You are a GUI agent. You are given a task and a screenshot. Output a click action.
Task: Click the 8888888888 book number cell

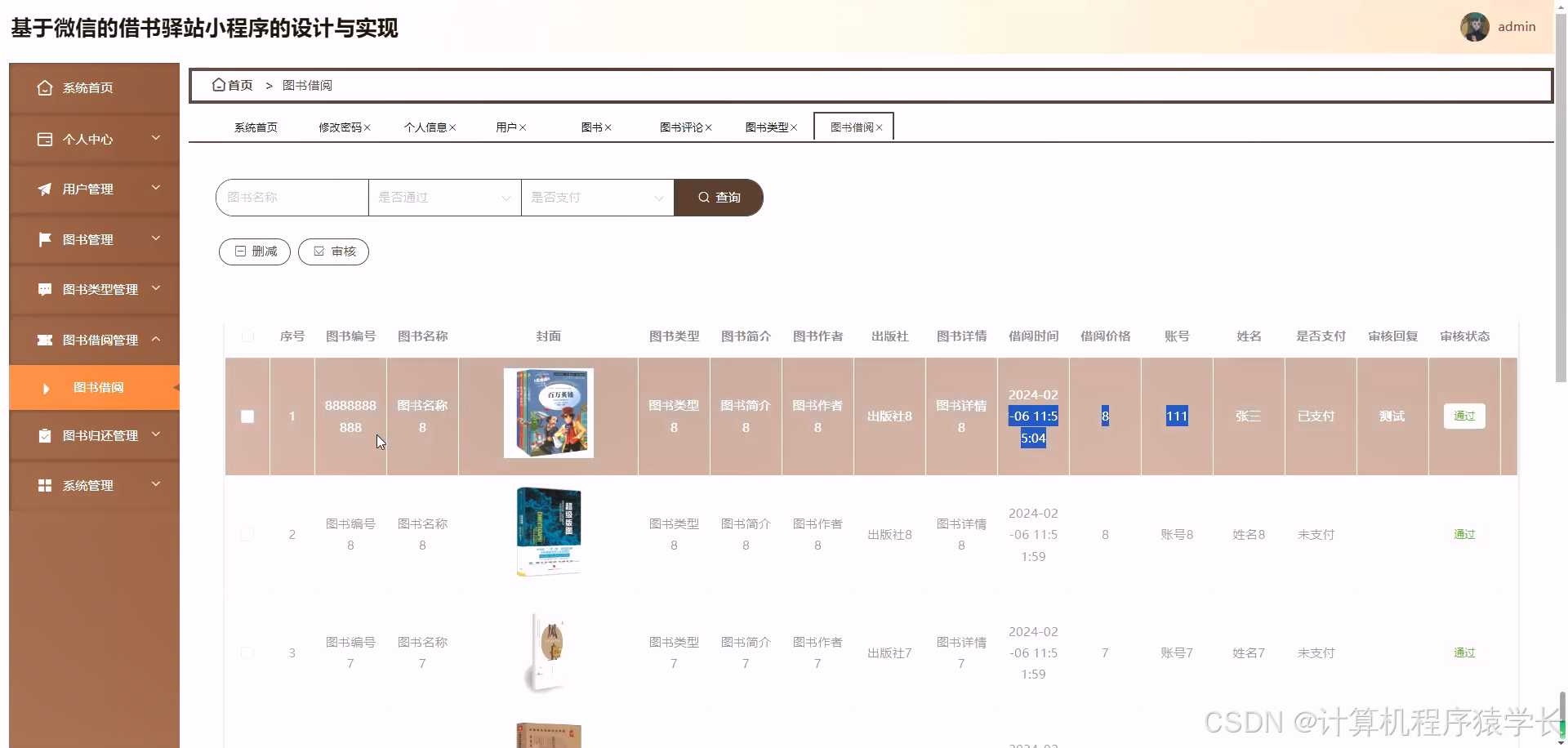point(350,416)
